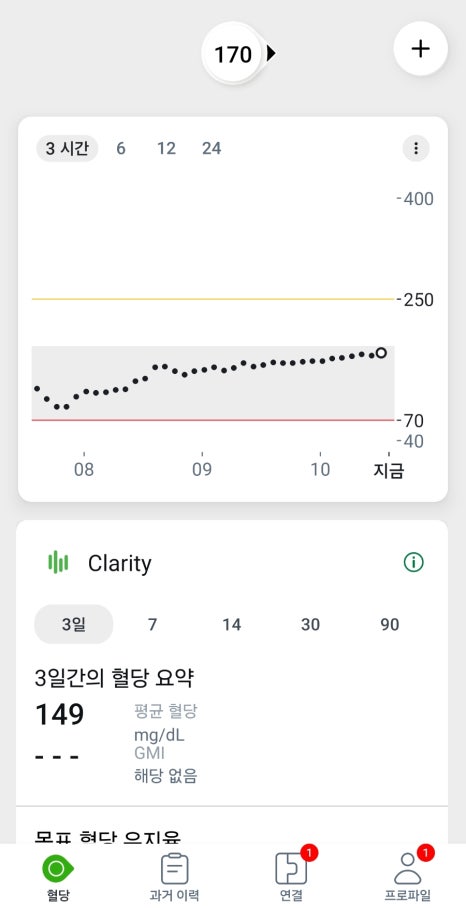Select the 3 시간 graph range

tap(67, 149)
